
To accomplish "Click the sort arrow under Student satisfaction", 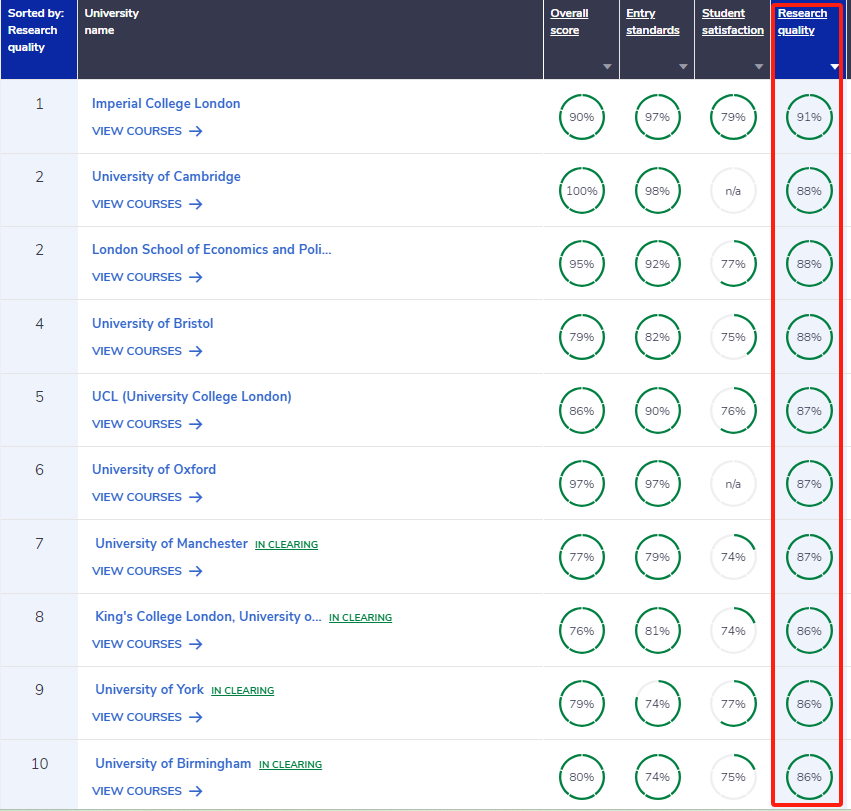I will tap(759, 67).
